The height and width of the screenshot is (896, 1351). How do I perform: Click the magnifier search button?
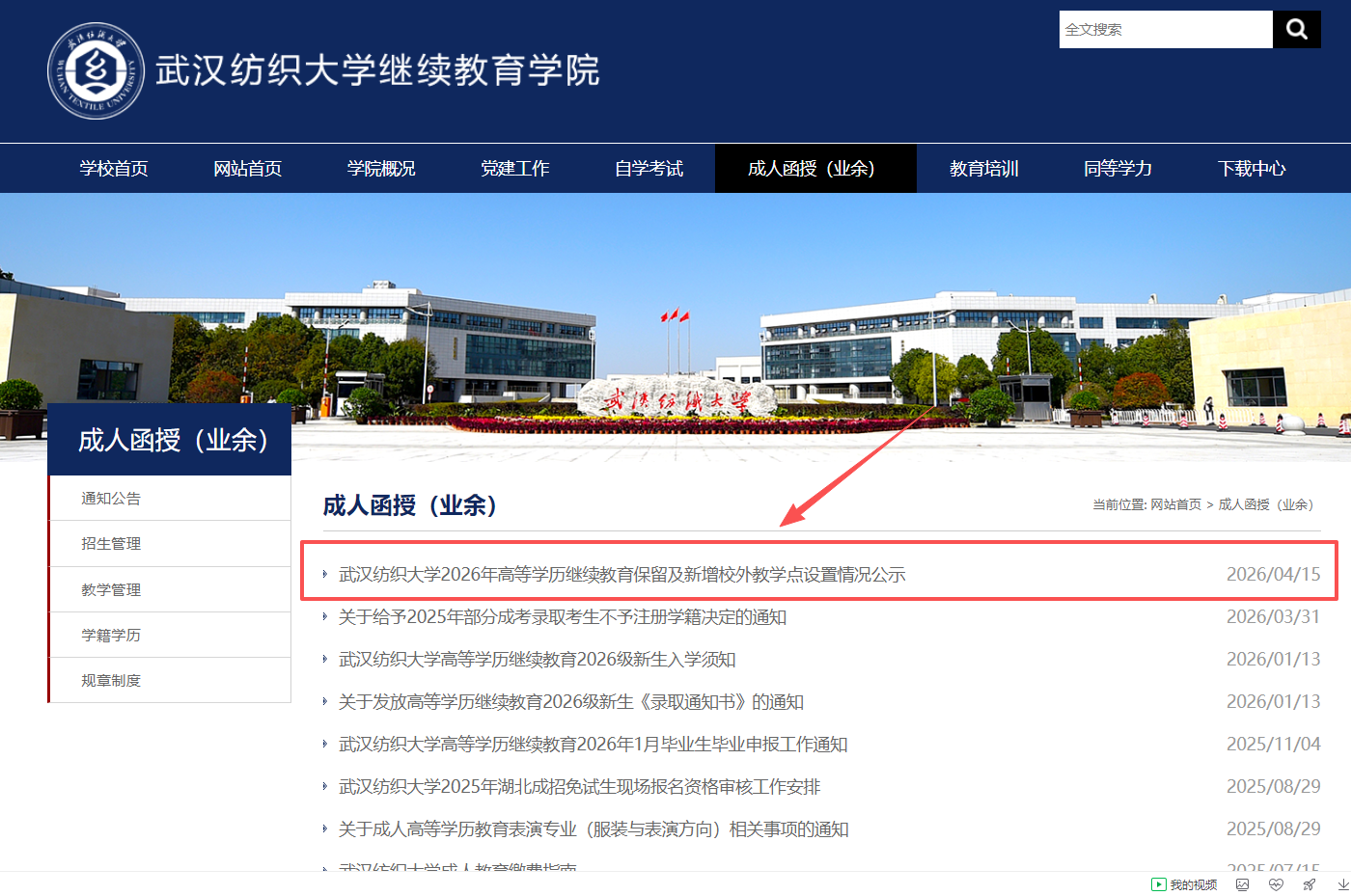pyautogui.click(x=1297, y=29)
